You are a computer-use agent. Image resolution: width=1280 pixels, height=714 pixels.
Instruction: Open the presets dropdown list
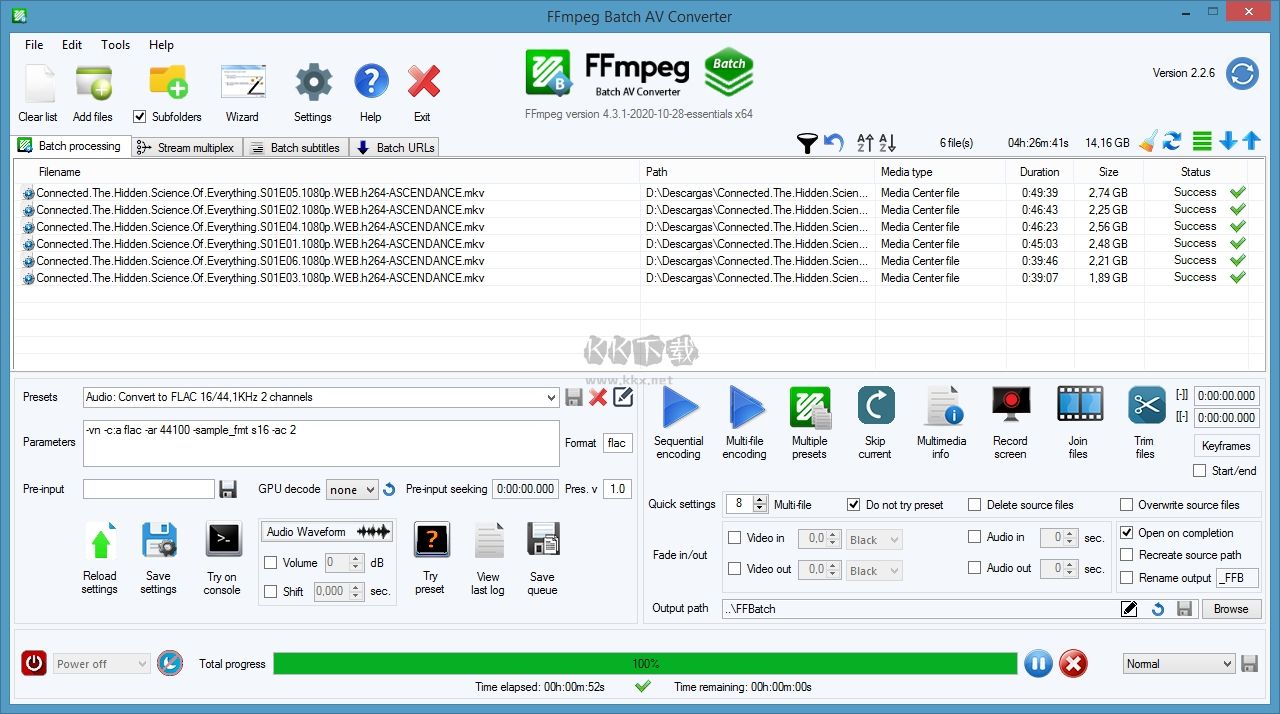pos(551,397)
